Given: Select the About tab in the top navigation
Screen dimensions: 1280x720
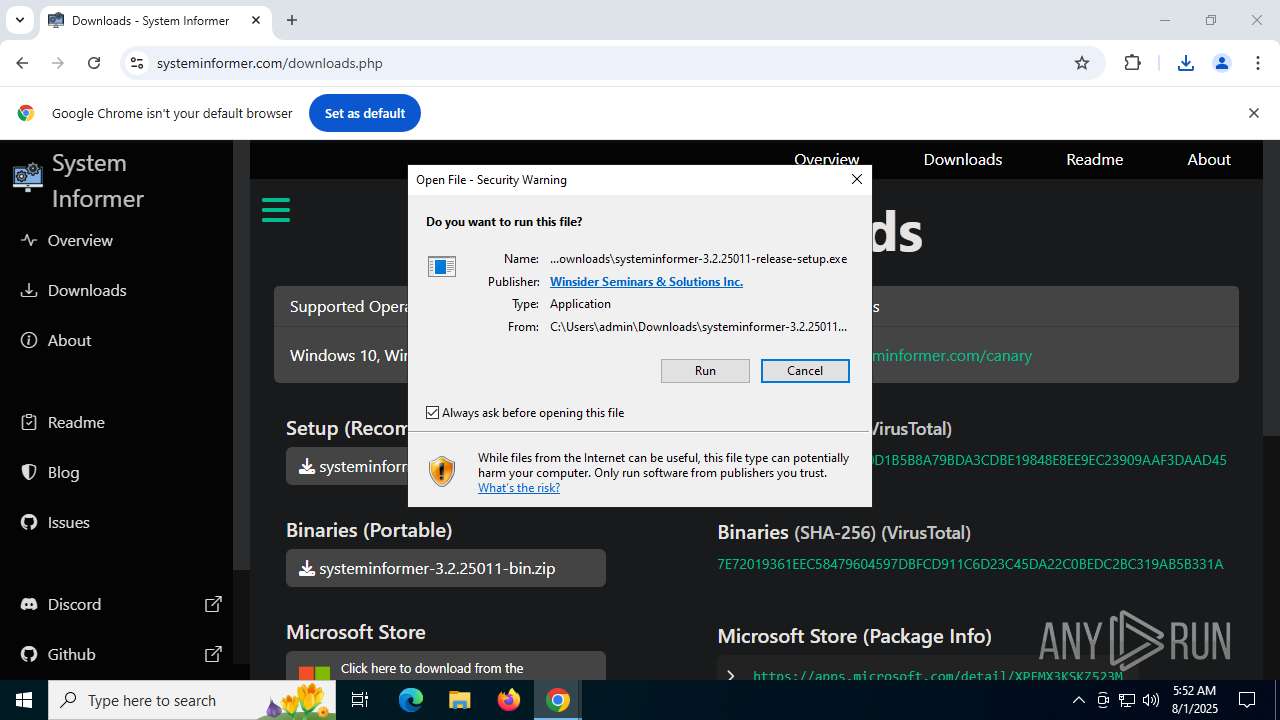Looking at the screenshot, I should pos(1209,159).
